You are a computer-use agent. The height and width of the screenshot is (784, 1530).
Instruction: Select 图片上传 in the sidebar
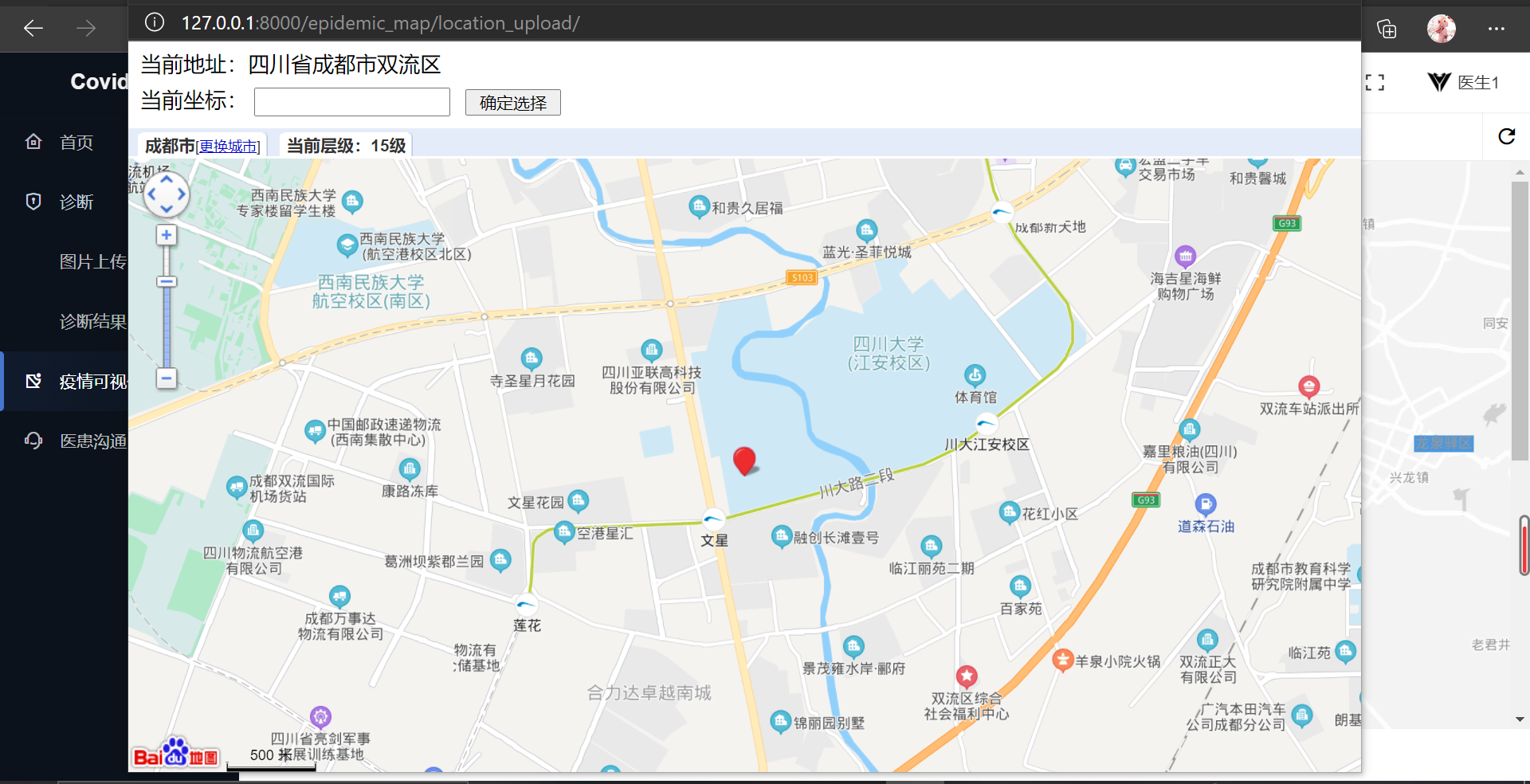[x=93, y=262]
